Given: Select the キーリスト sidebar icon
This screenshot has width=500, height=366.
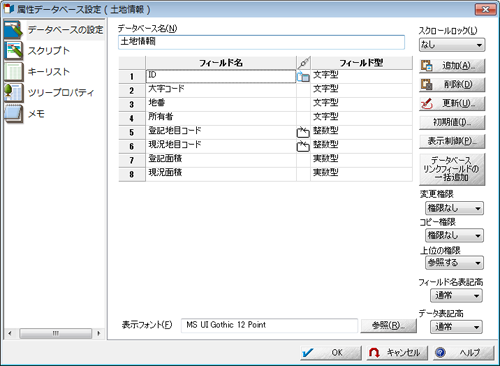Looking at the screenshot, I should 13,72.
